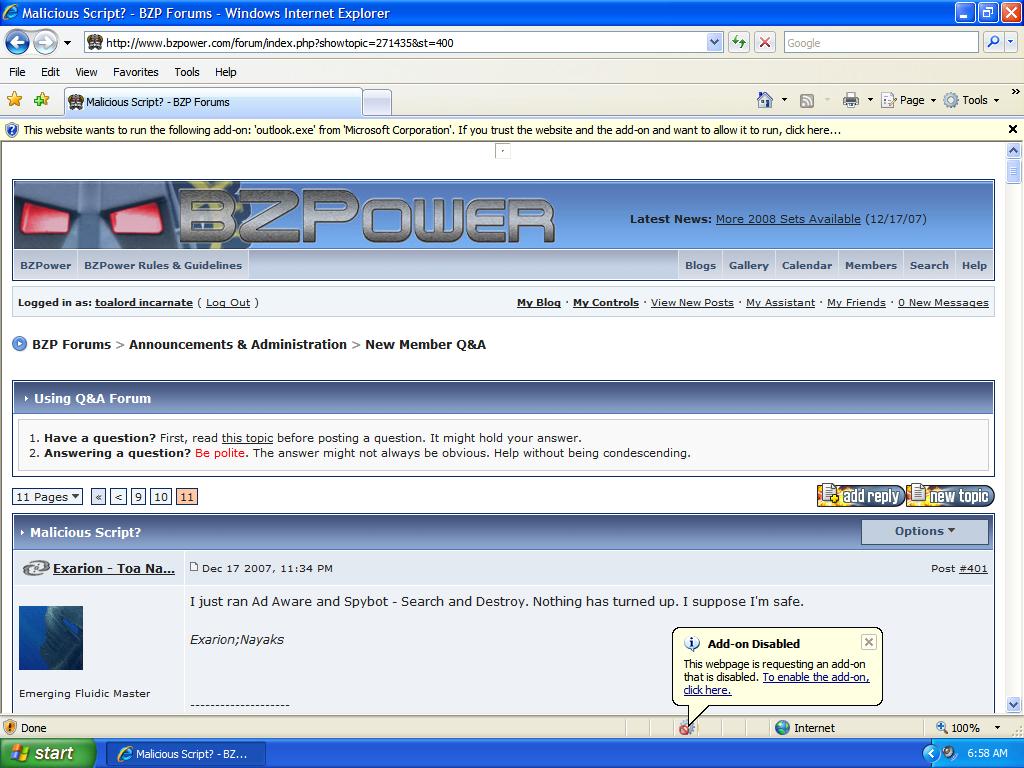Viewport: 1024px width, 768px height.
Task: Open a new blank tab
Action: coord(377,103)
